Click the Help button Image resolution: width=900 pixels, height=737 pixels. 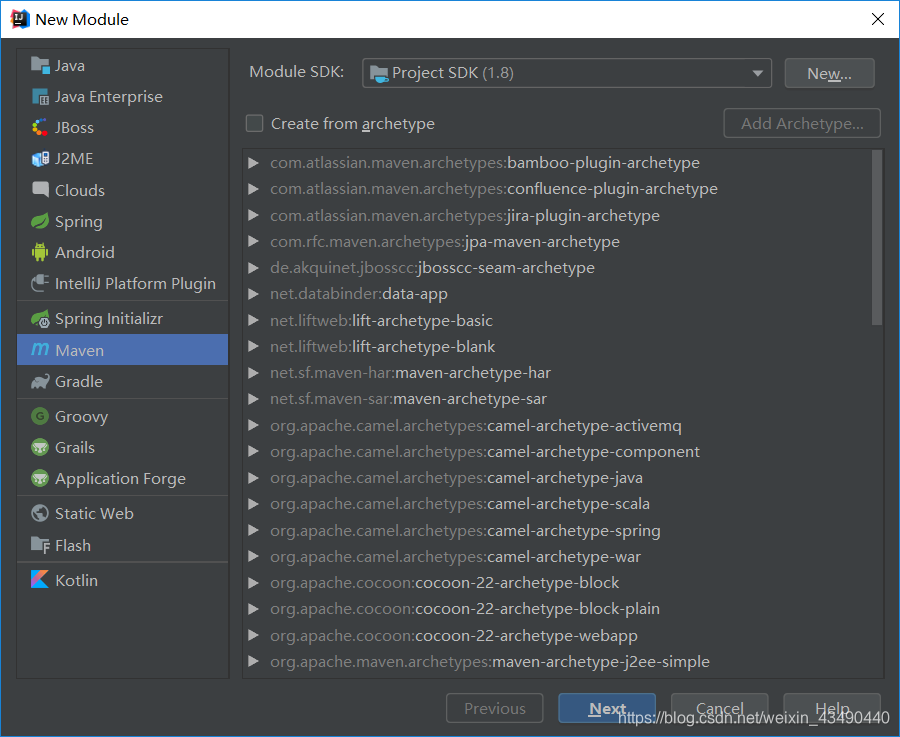coord(832,708)
